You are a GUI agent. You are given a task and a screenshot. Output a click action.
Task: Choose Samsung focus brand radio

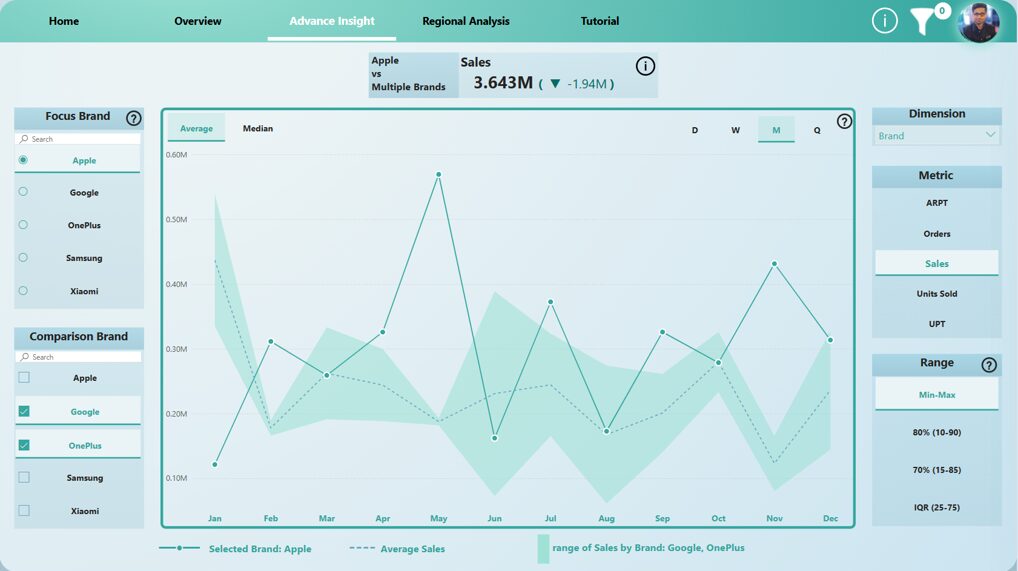click(23, 257)
